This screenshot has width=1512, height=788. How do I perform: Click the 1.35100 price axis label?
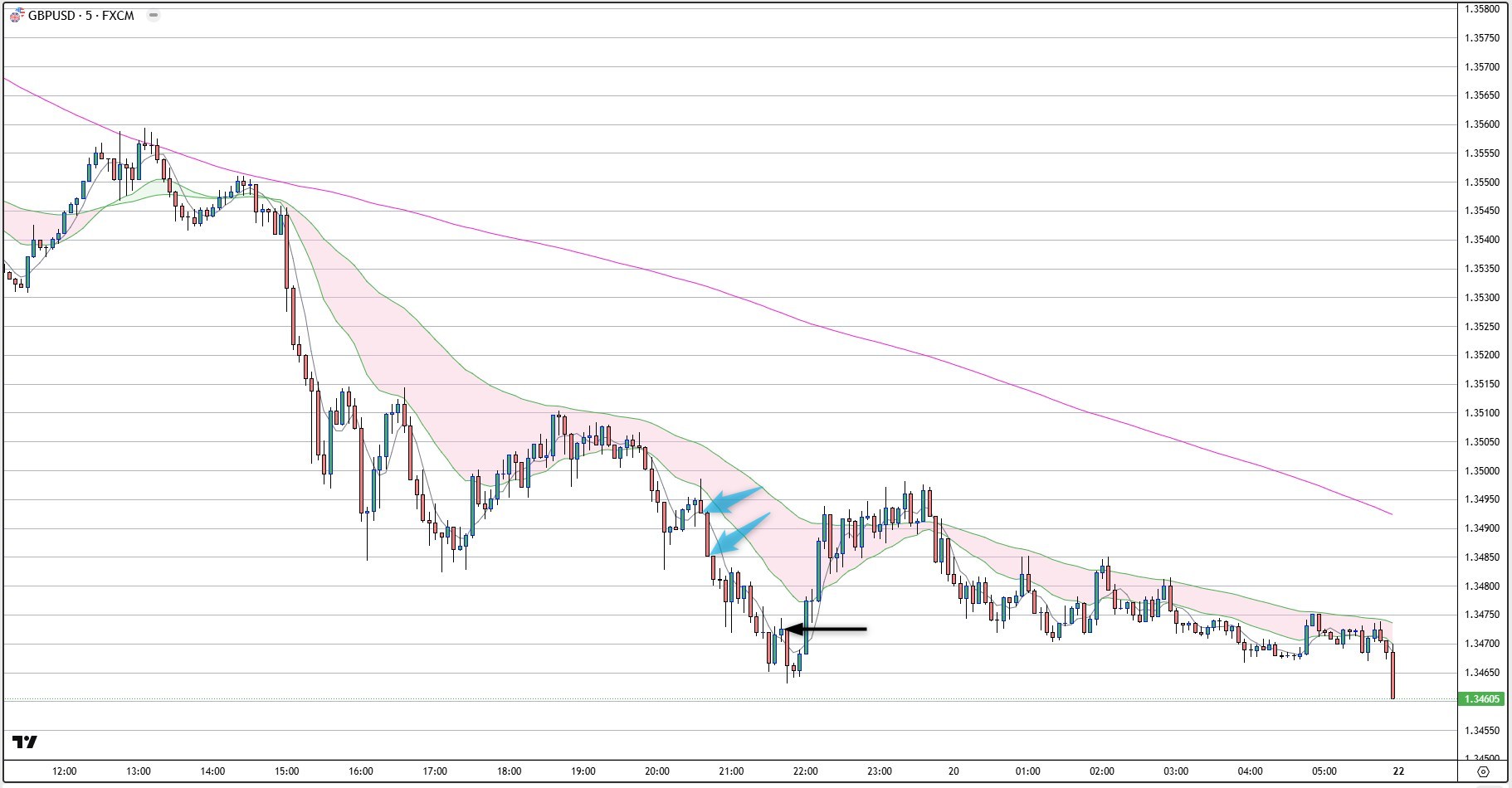tap(1481, 413)
